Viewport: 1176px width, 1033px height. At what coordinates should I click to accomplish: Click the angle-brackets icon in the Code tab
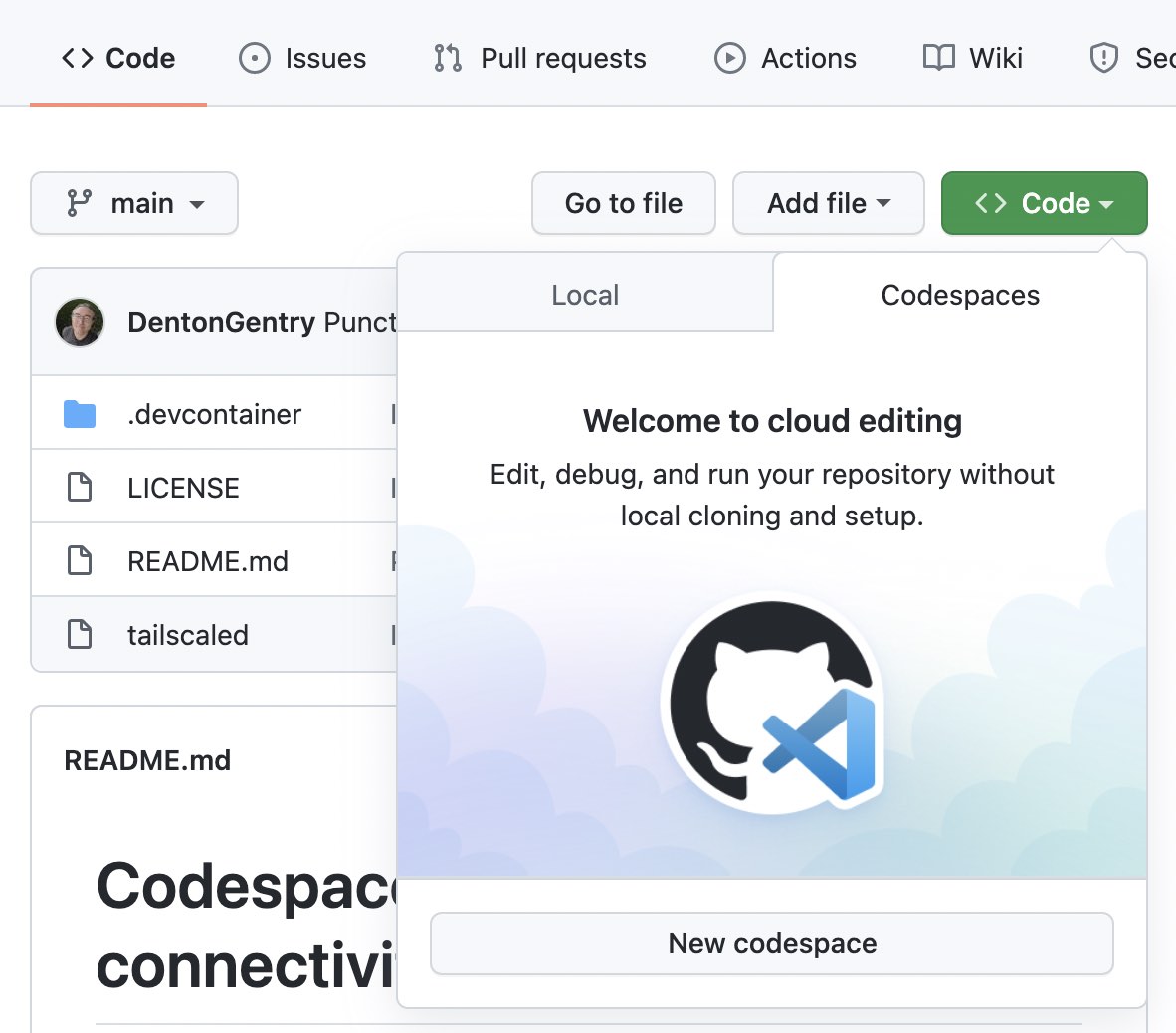[78, 58]
